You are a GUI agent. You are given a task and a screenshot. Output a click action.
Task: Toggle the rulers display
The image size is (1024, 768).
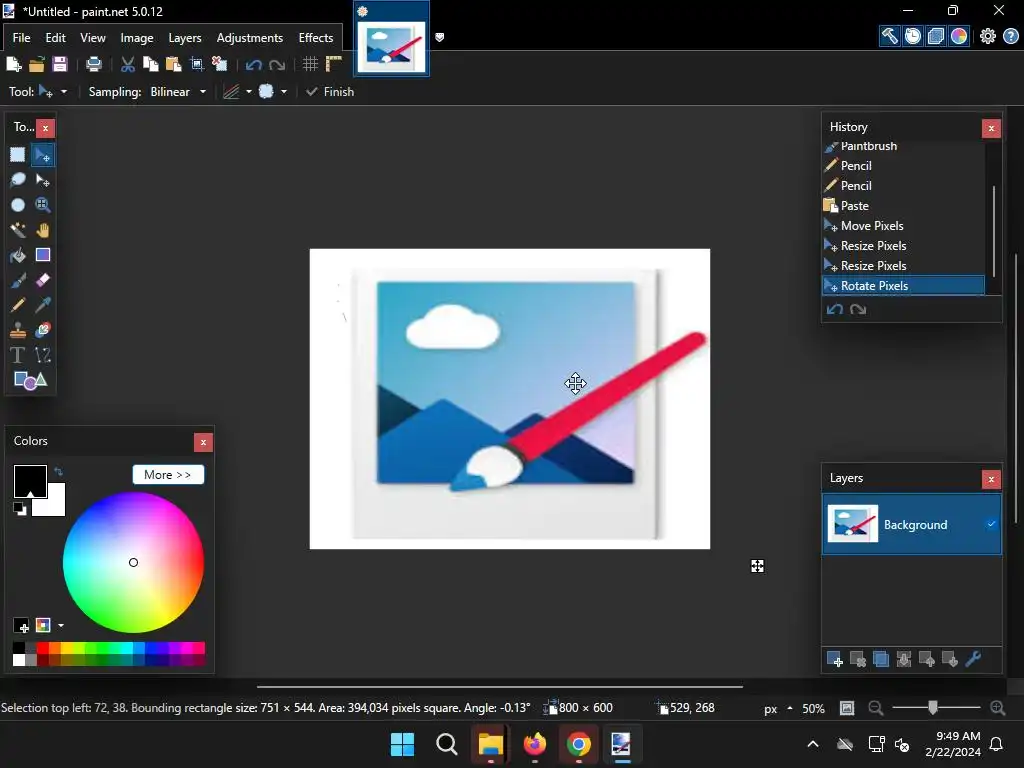pyautogui.click(x=334, y=64)
